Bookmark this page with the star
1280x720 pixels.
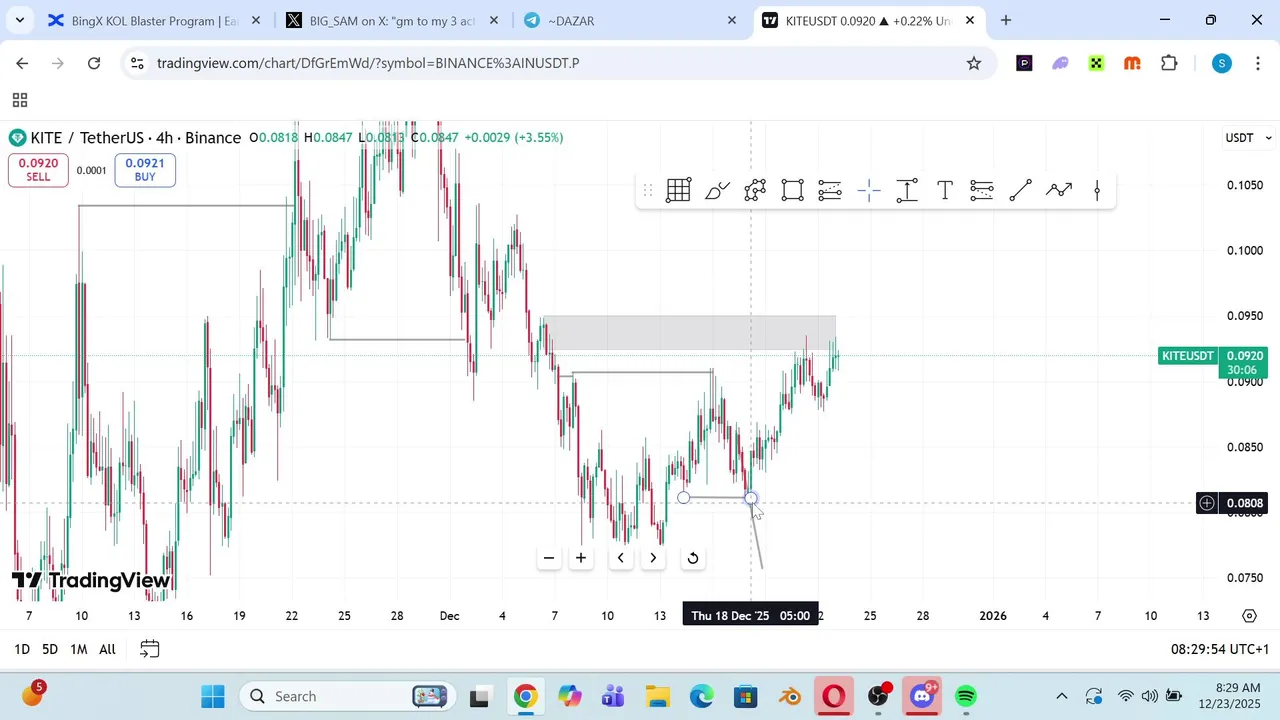(974, 63)
